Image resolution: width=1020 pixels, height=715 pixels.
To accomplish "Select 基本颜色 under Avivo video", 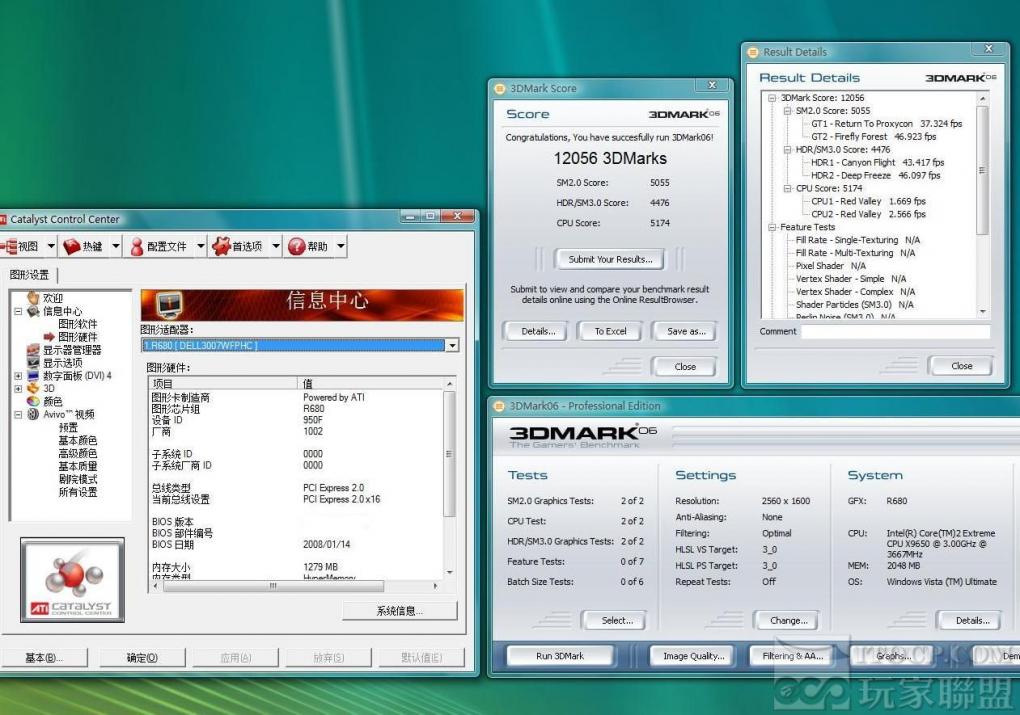I will 77,440.
